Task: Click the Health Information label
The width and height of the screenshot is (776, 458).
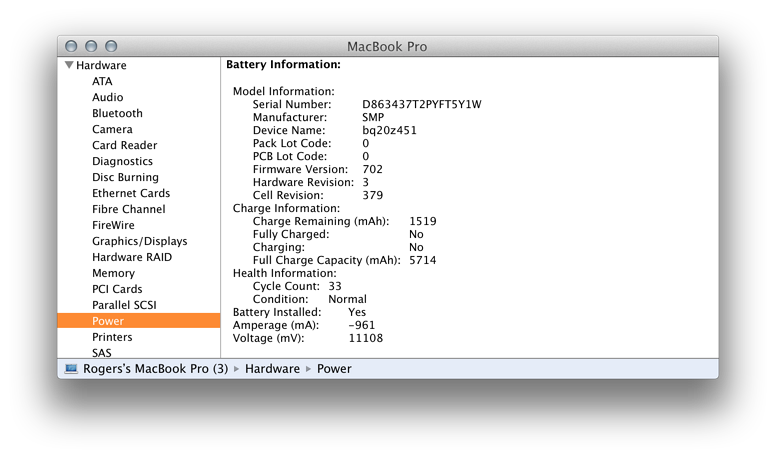Action: click(x=285, y=273)
